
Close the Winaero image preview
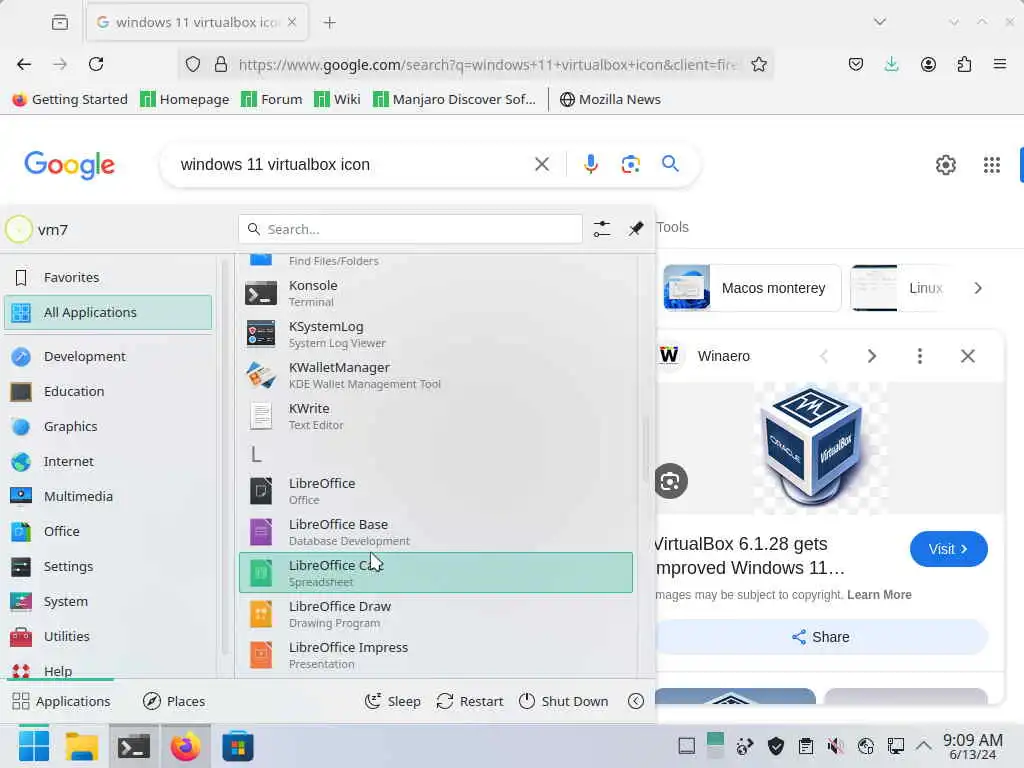tap(967, 356)
